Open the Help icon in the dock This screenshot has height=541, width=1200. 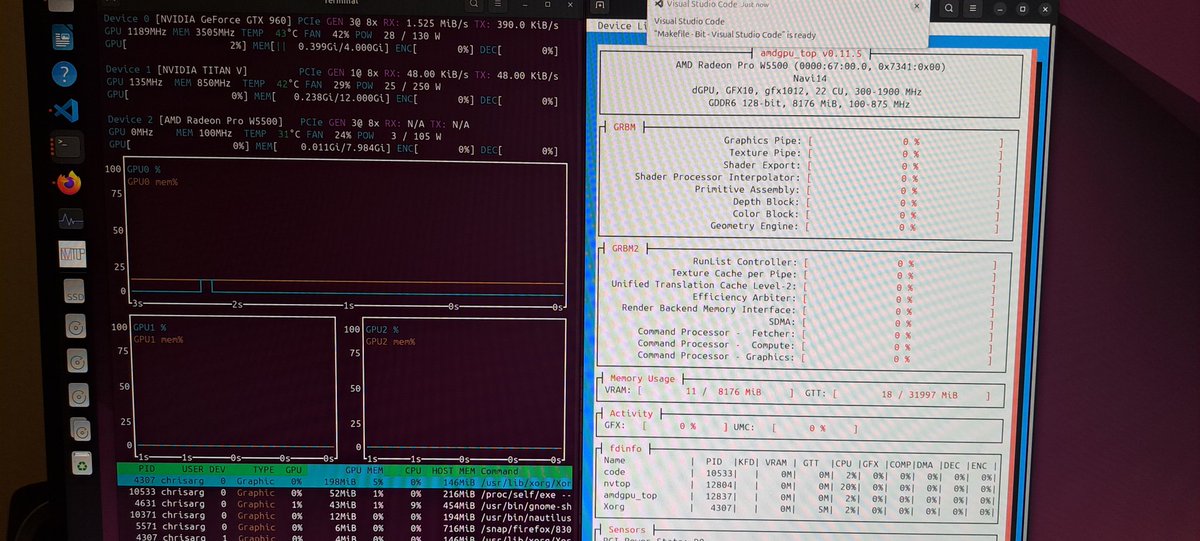[64, 73]
